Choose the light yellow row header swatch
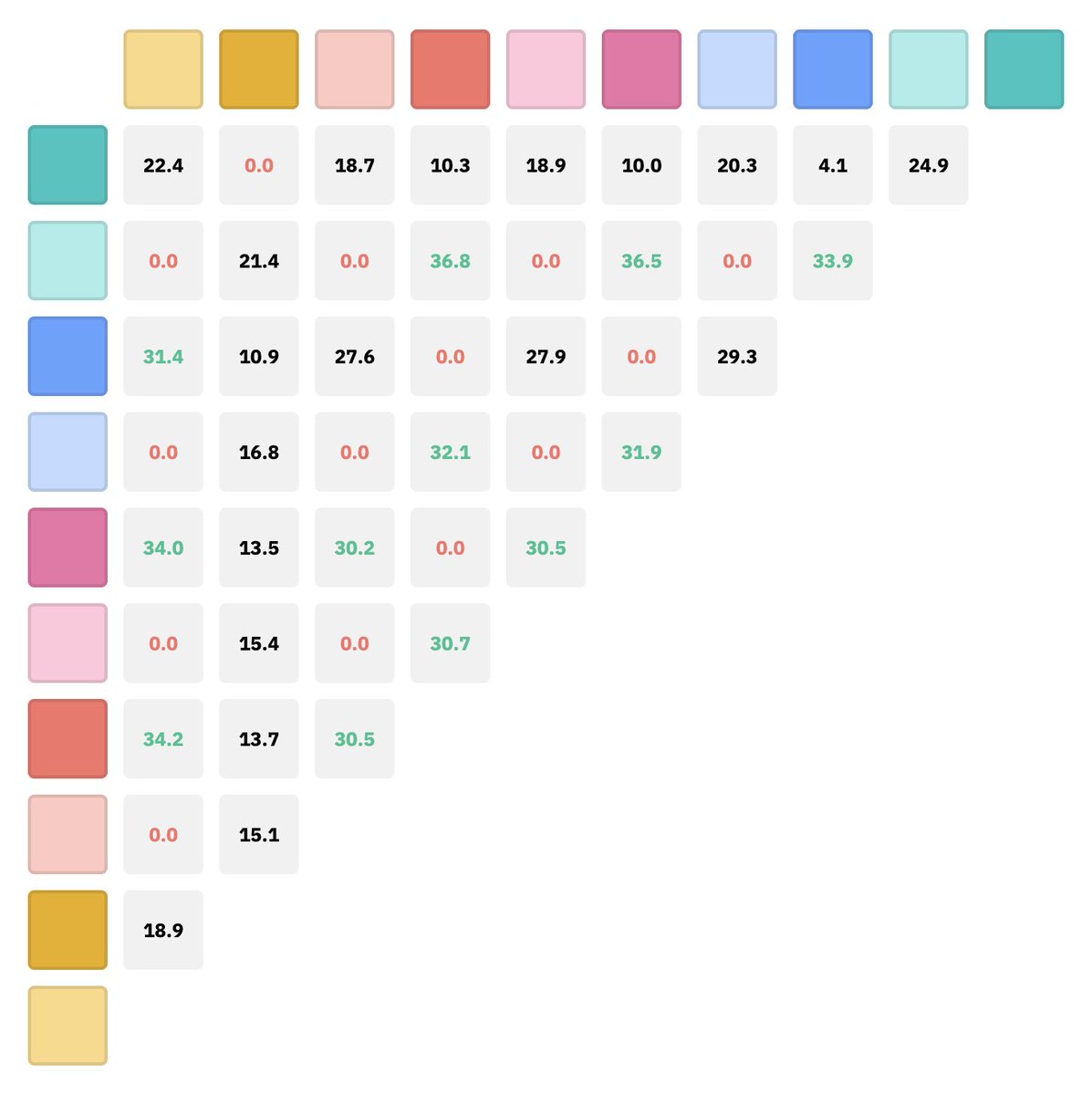The width and height of the screenshot is (1092, 1095). (x=68, y=1026)
